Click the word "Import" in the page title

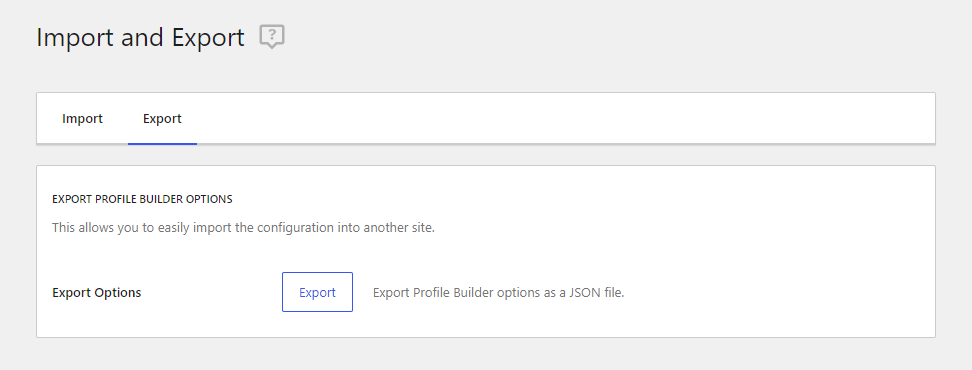click(75, 38)
